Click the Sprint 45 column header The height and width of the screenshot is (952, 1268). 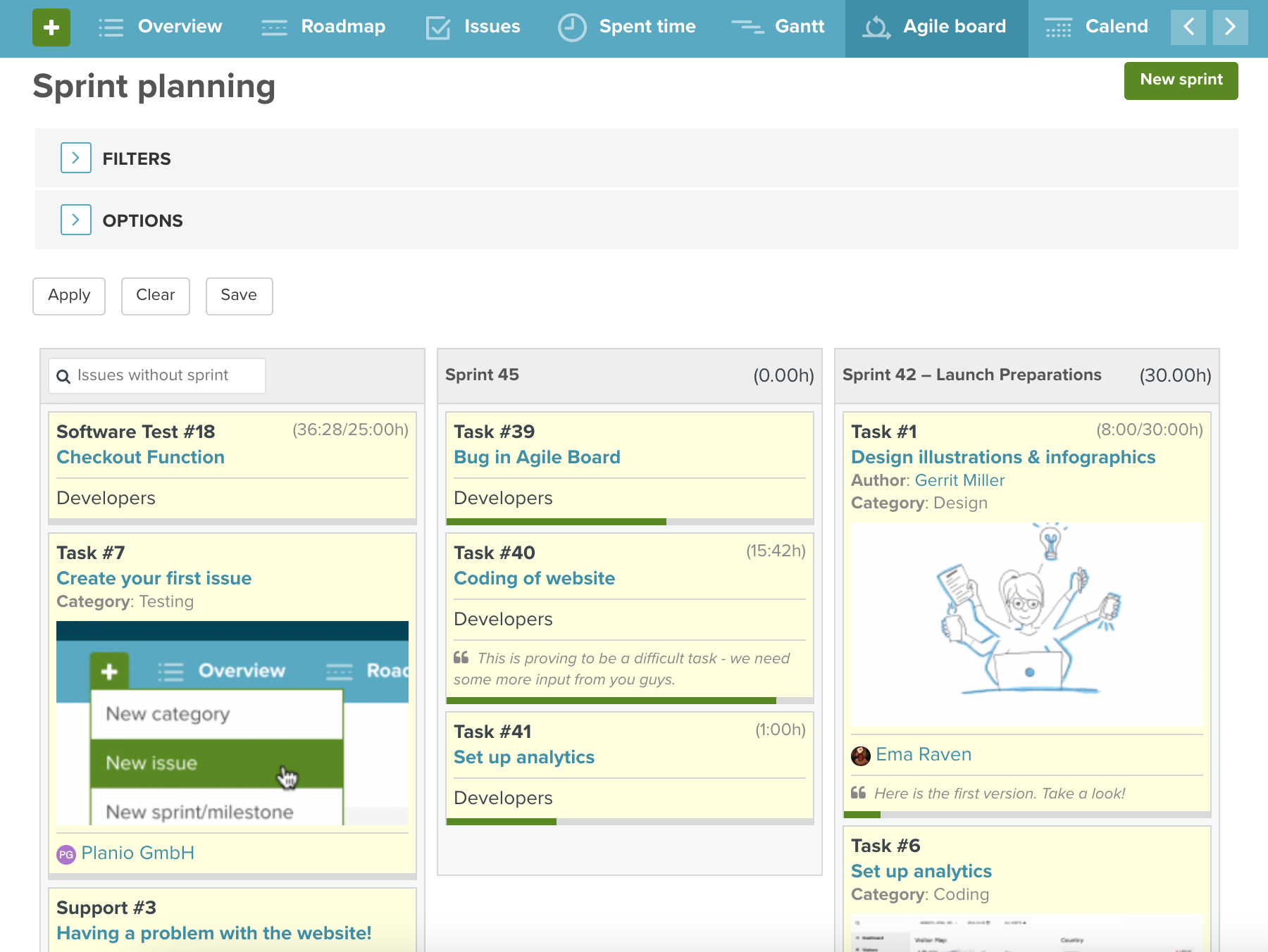(630, 376)
